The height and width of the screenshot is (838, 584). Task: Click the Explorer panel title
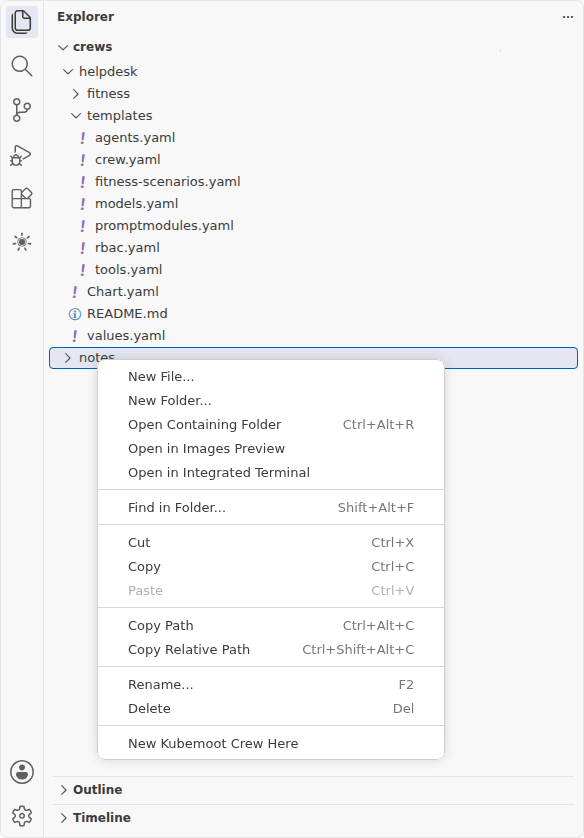[85, 17]
